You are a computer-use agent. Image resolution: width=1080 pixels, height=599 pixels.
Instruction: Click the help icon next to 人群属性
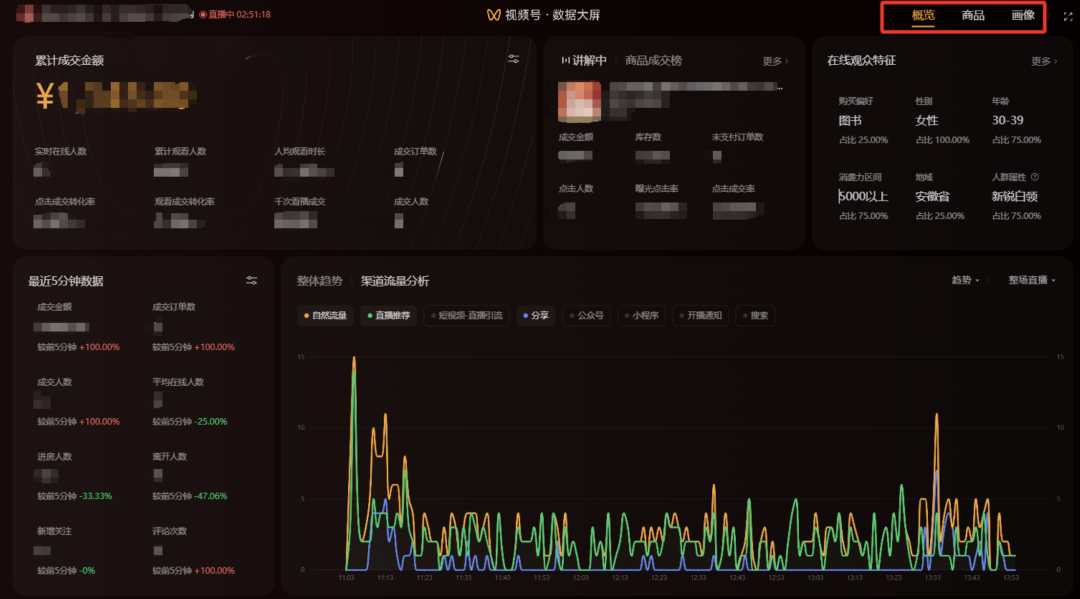point(1035,177)
